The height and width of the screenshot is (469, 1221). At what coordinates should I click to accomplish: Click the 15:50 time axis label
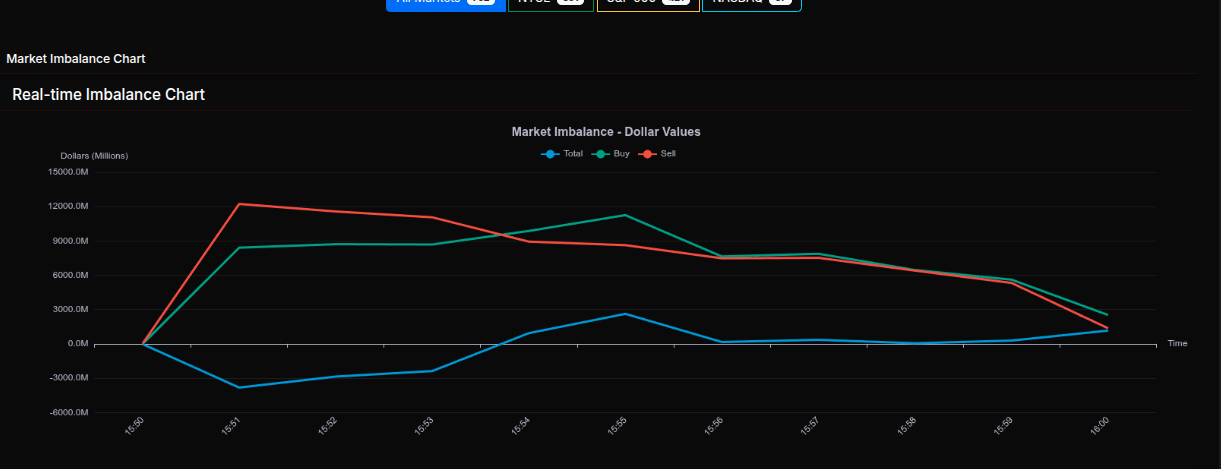pyautogui.click(x=135, y=427)
